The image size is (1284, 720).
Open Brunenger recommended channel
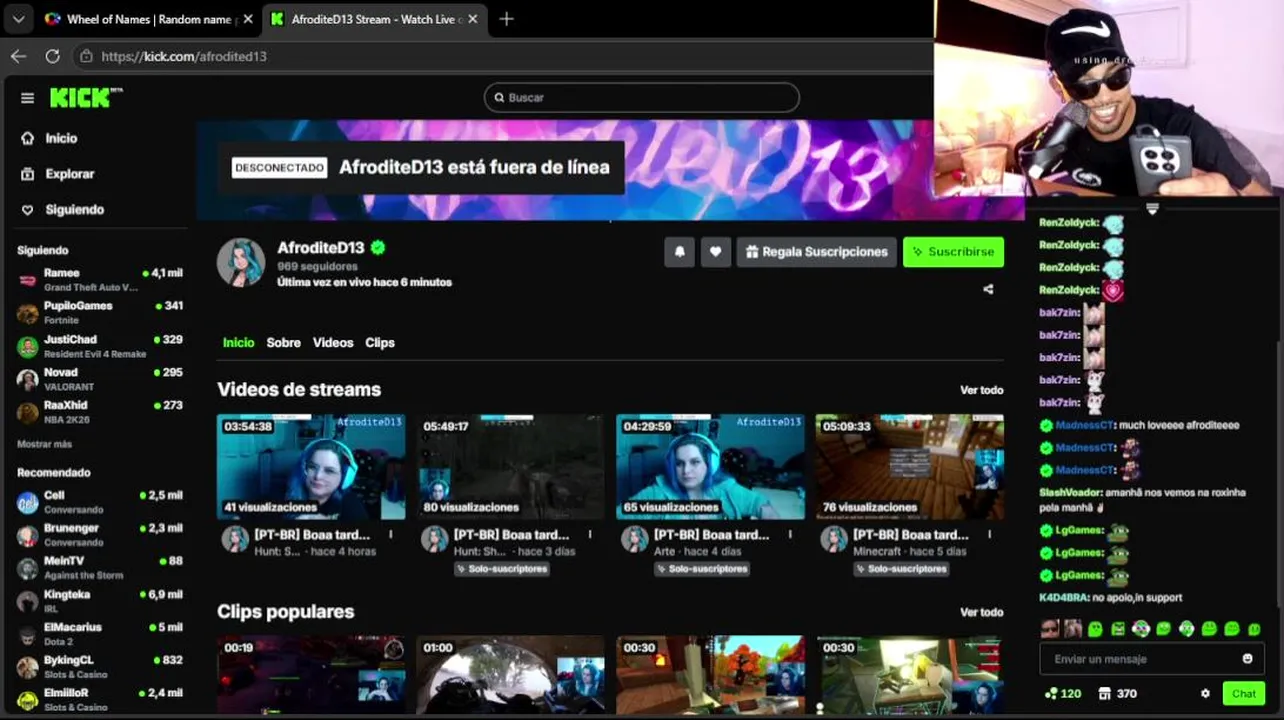tap(100, 535)
